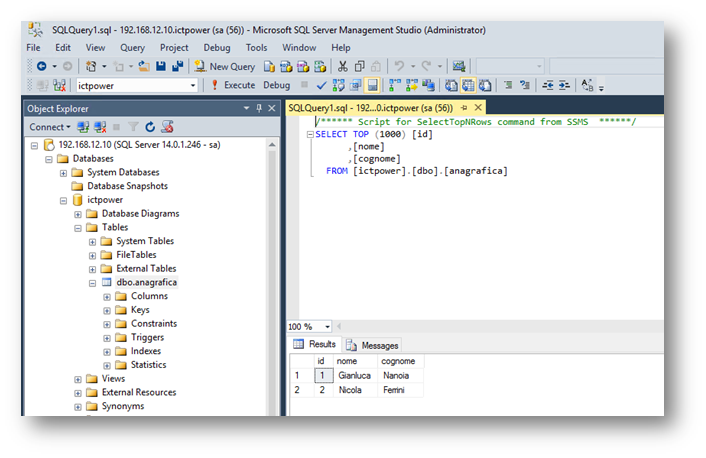706x458 pixels.
Task: Click the Query Options icon
Action: click(356, 85)
